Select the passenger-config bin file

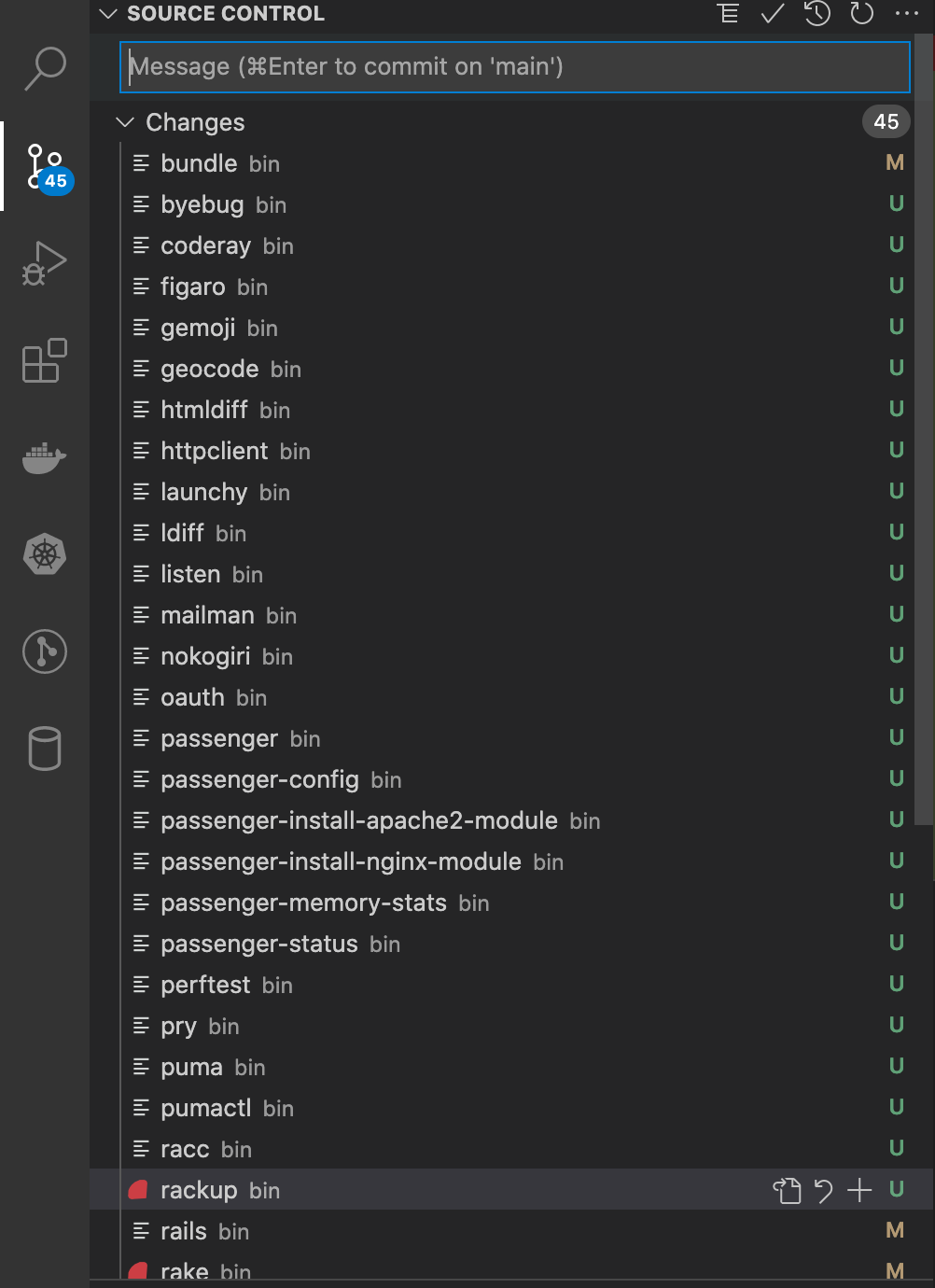tap(511, 779)
